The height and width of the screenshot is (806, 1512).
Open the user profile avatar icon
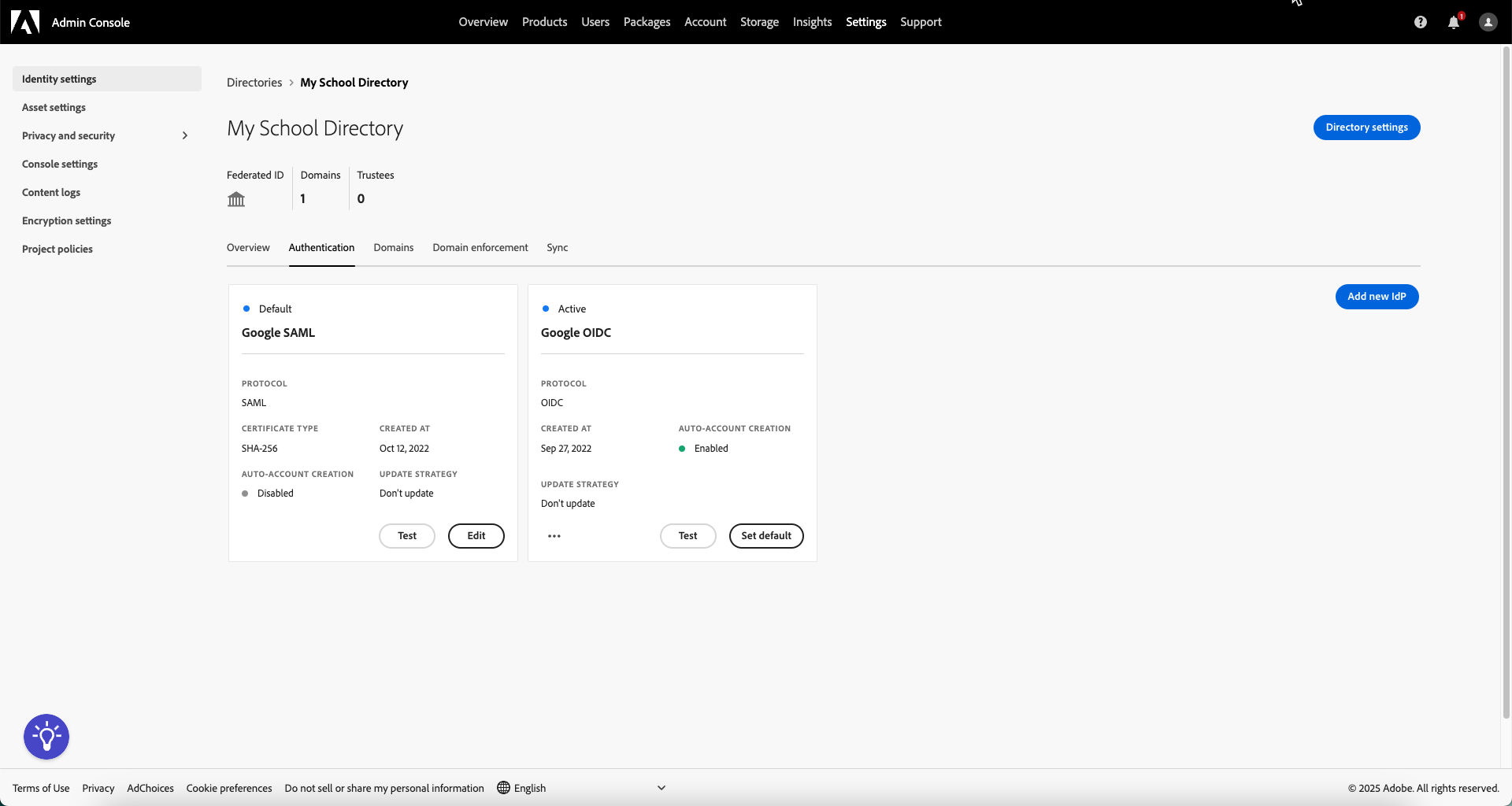(x=1488, y=22)
